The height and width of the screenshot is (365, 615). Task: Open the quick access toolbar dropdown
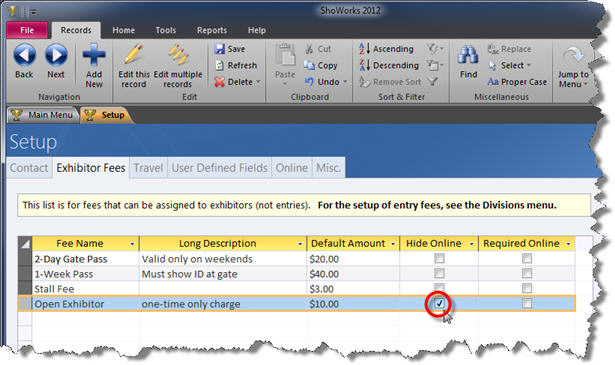[34, 12]
